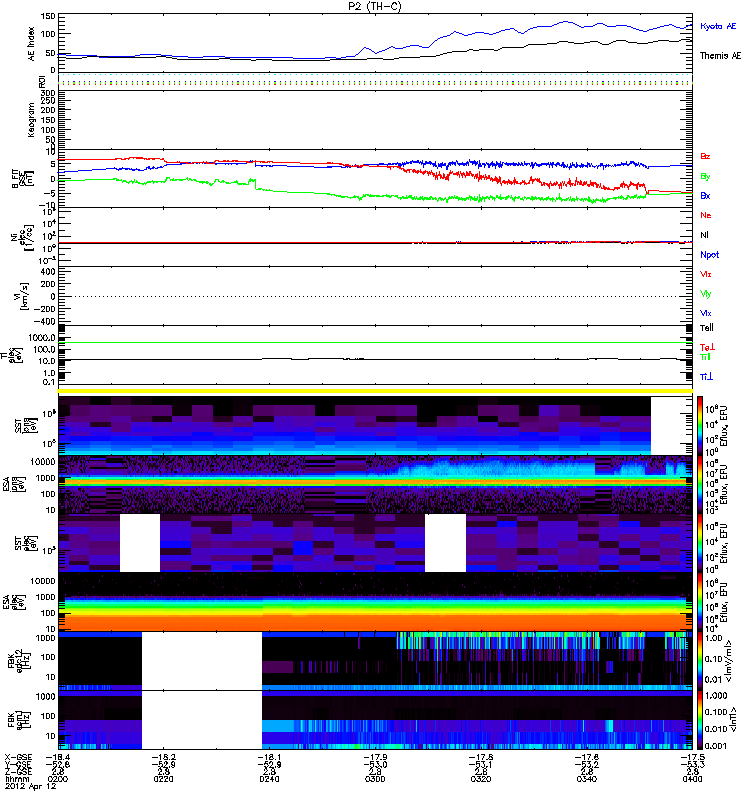
Task: Select the B_FIT GSE [nT] axis label
Action: tap(22, 179)
